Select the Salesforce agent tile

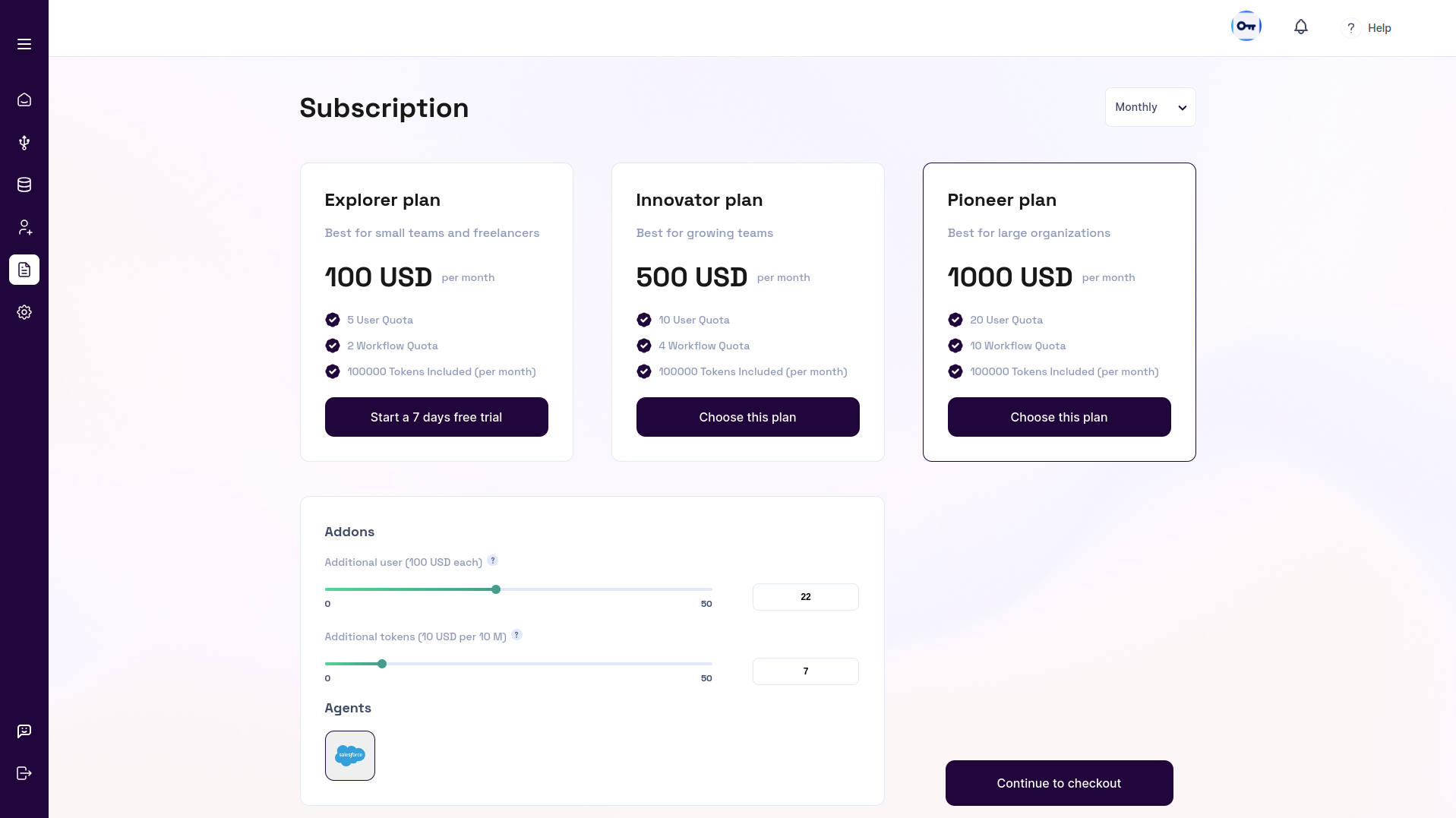(x=350, y=756)
